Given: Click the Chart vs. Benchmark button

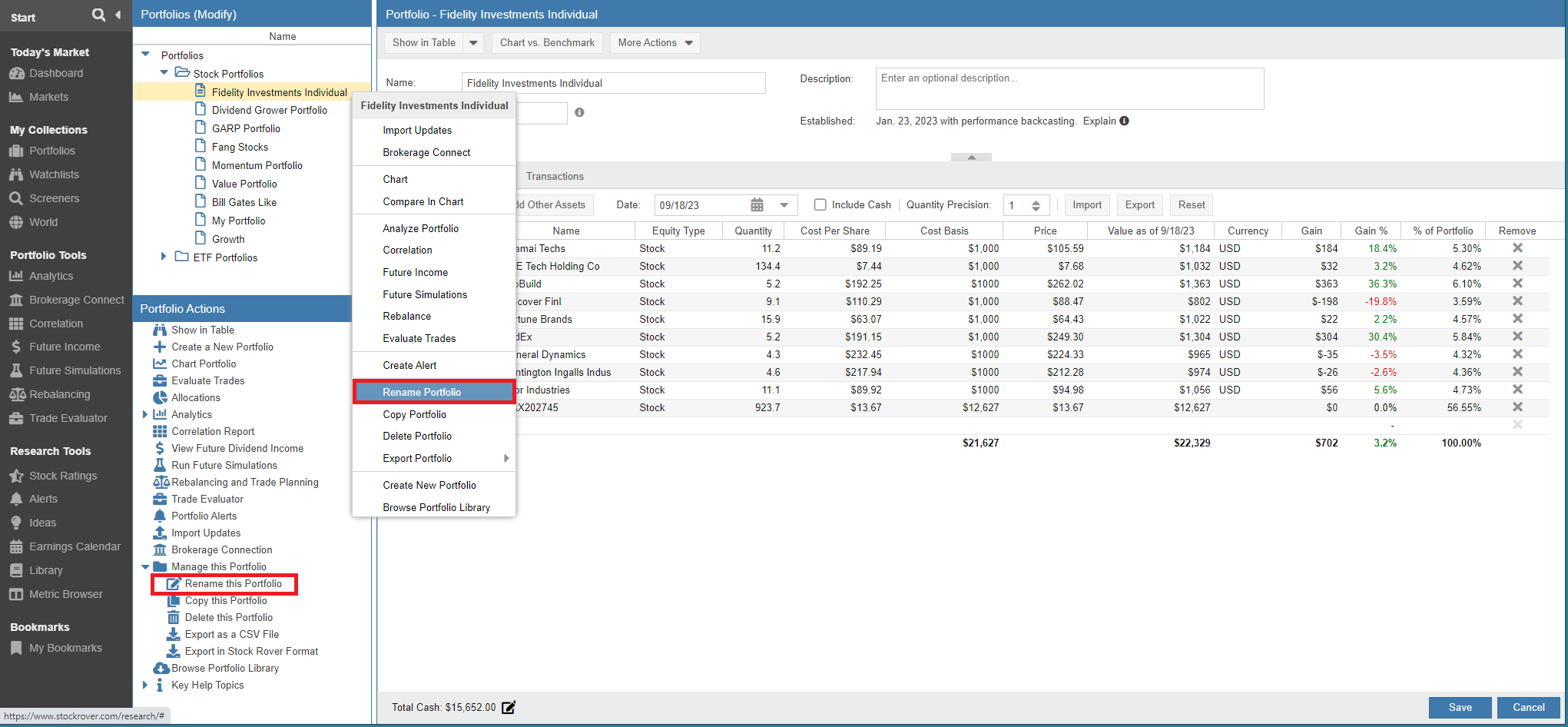Looking at the screenshot, I should point(547,43).
